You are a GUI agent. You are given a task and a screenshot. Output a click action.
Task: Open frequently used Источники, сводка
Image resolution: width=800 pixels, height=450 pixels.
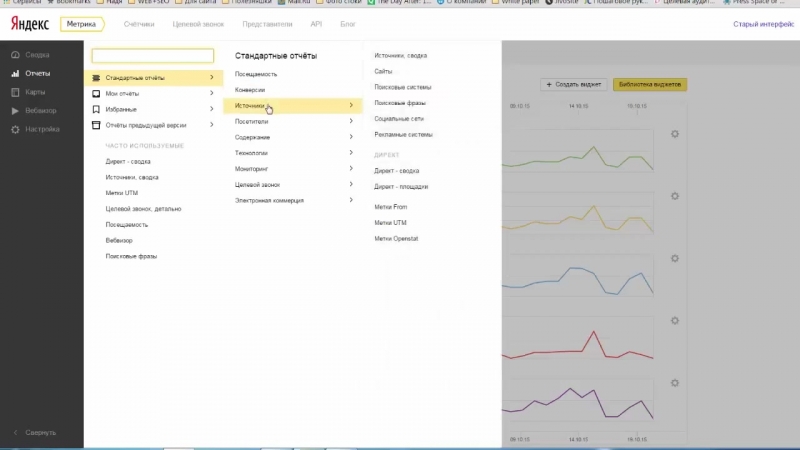(x=132, y=178)
